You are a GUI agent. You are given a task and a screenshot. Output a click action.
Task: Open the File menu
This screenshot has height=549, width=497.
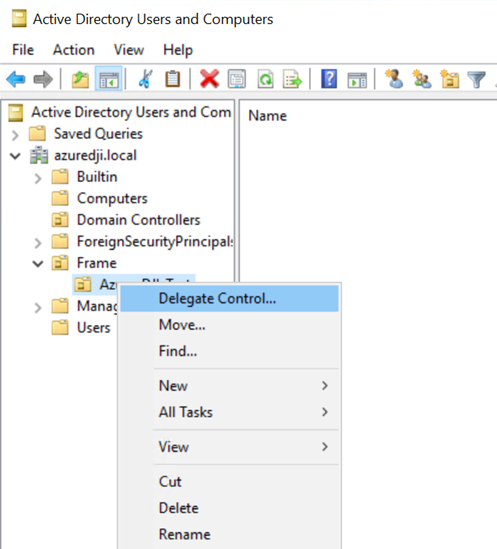click(23, 49)
